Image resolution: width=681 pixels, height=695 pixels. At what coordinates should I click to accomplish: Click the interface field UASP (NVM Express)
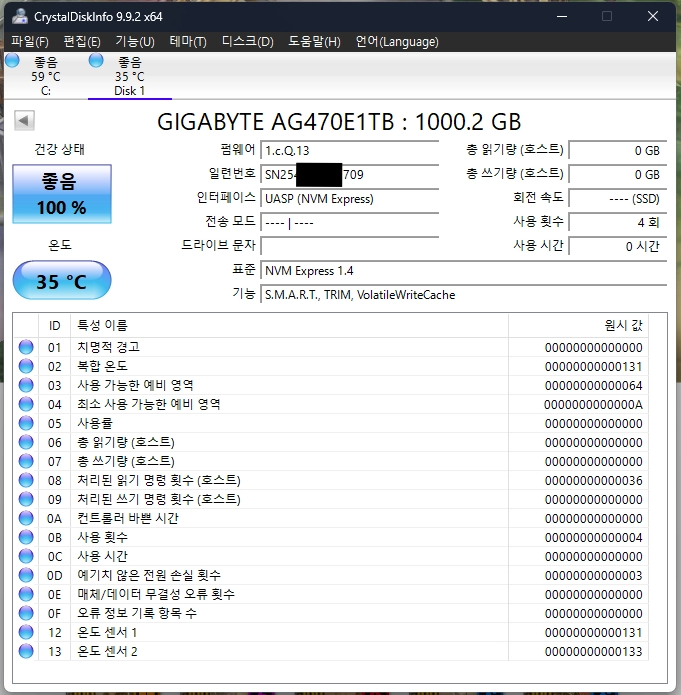click(349, 199)
